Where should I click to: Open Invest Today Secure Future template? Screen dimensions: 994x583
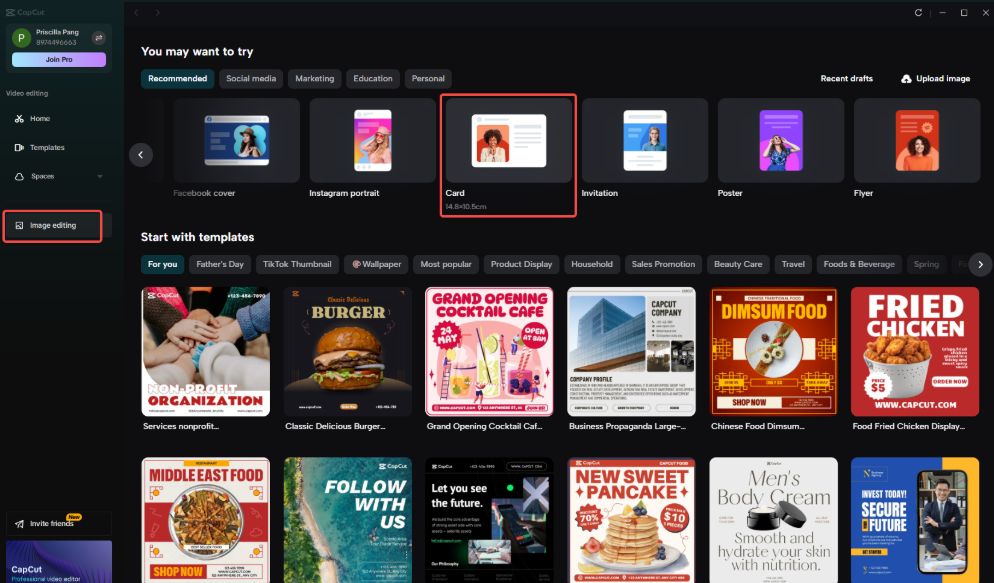[x=915, y=520]
